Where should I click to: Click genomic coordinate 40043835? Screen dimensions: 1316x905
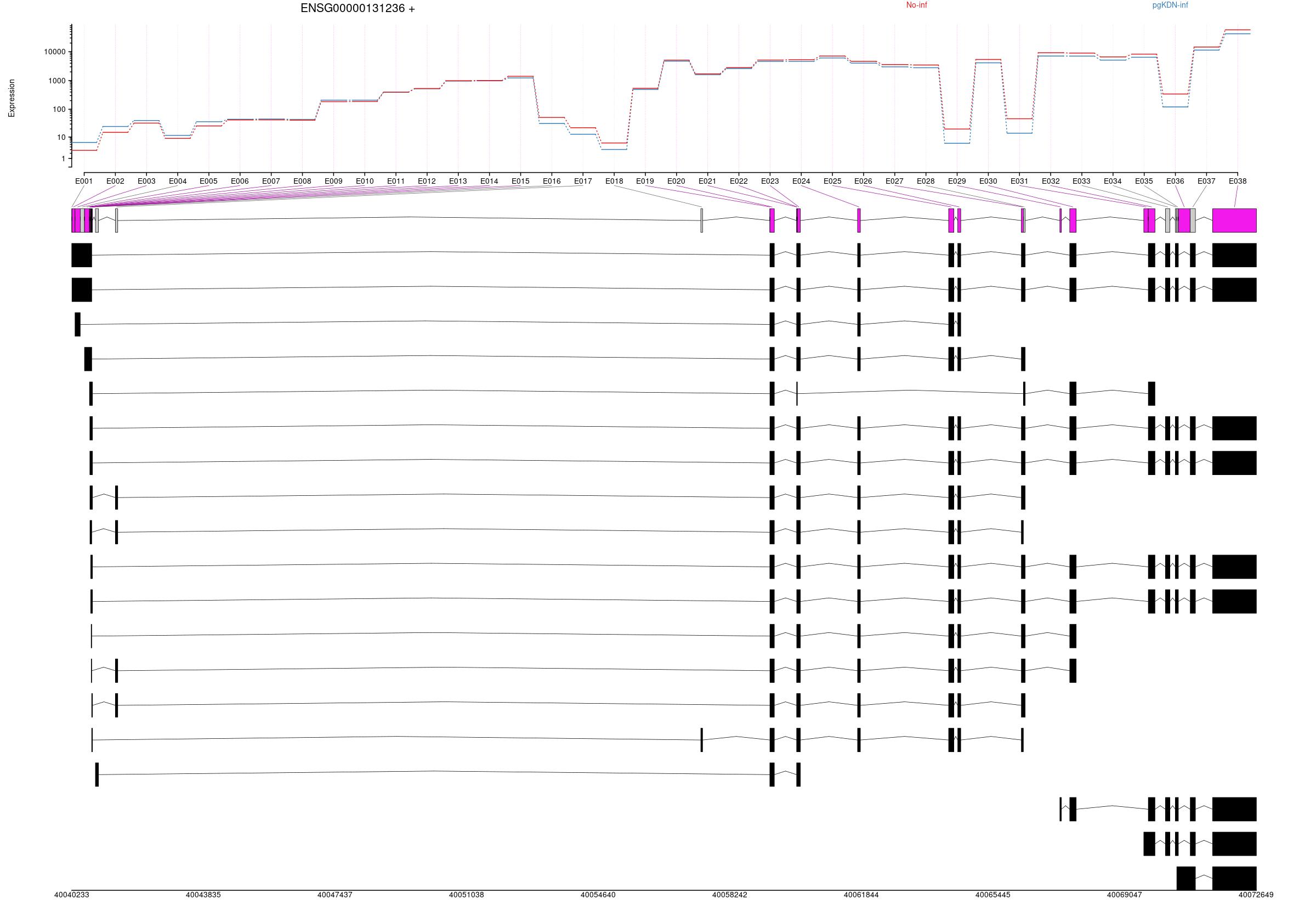tap(203, 895)
